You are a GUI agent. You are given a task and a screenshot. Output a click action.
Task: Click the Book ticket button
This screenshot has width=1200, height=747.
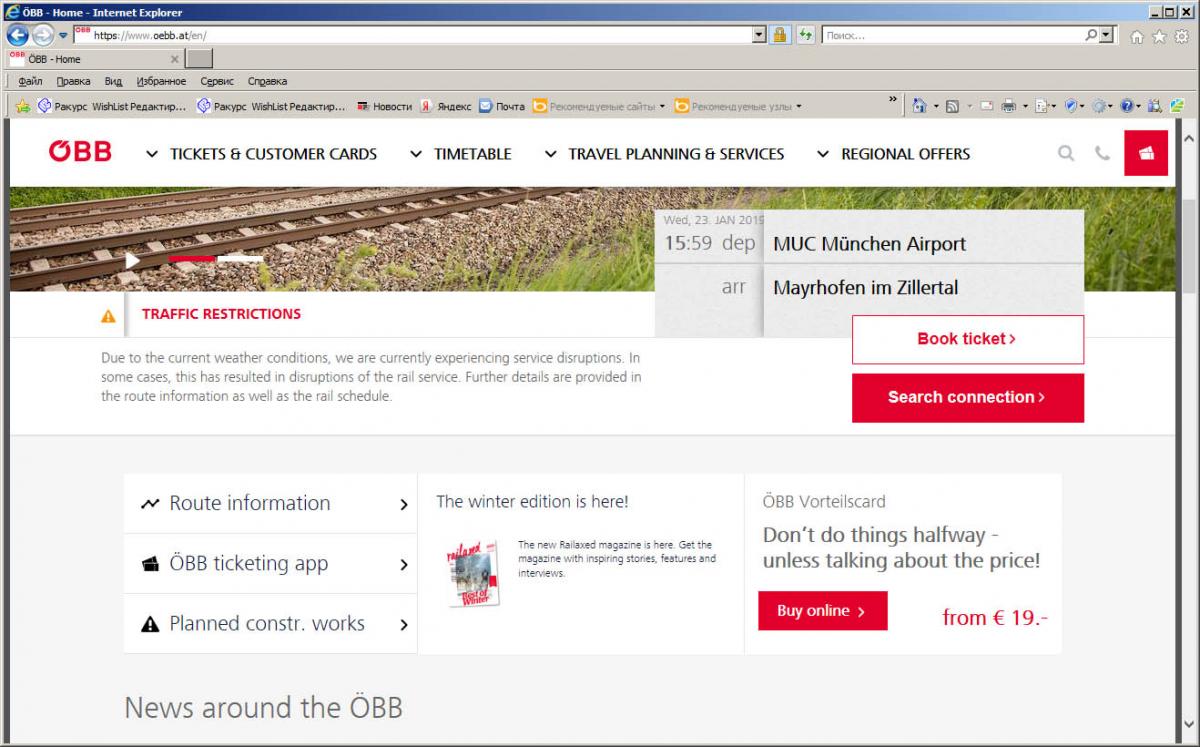point(968,340)
